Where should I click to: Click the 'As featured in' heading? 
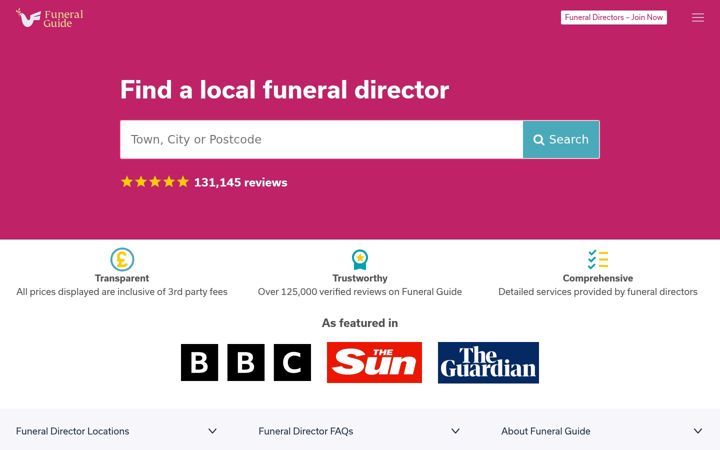[360, 323]
